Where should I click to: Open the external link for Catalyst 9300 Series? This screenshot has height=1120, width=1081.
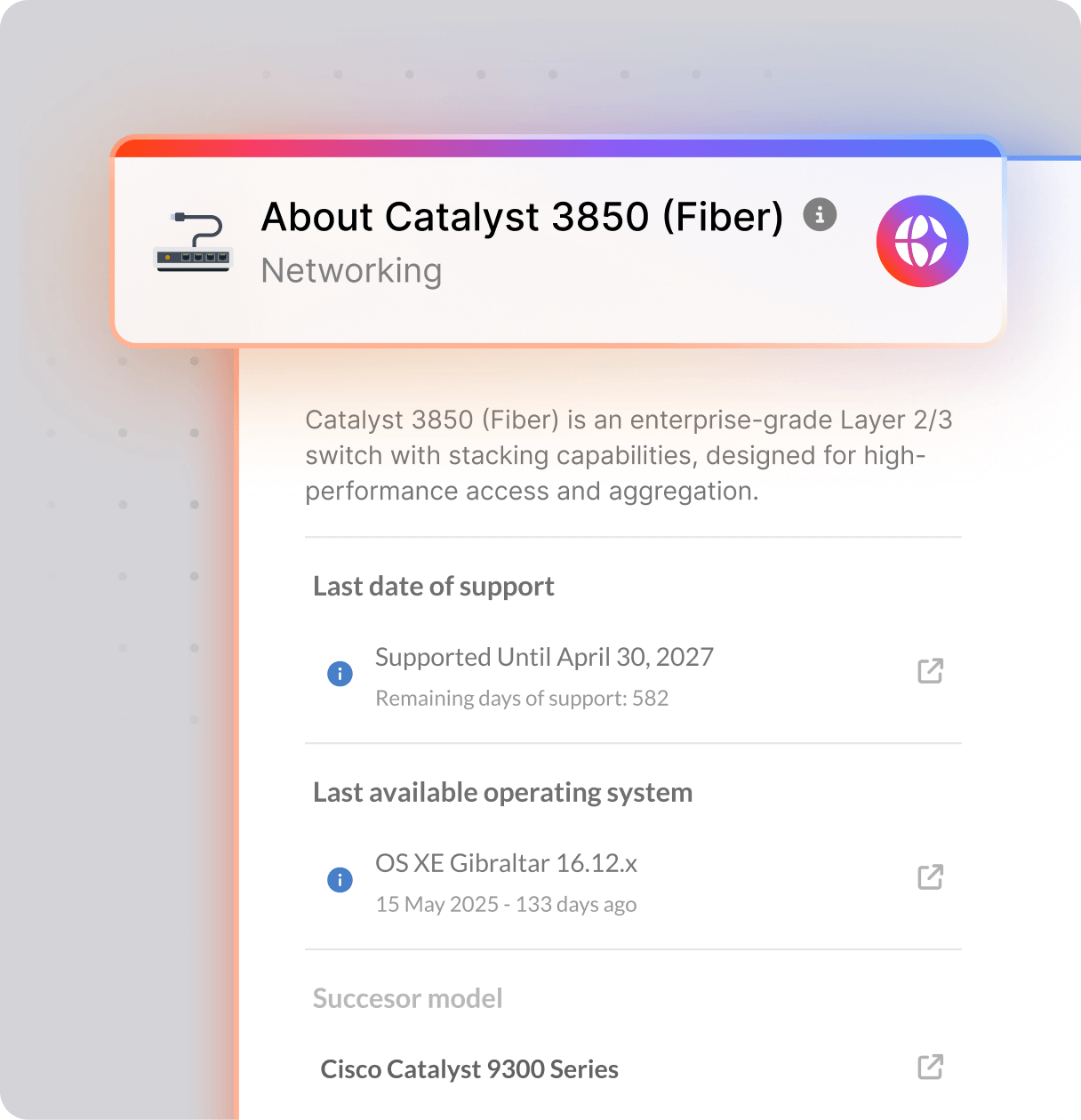(930, 1067)
